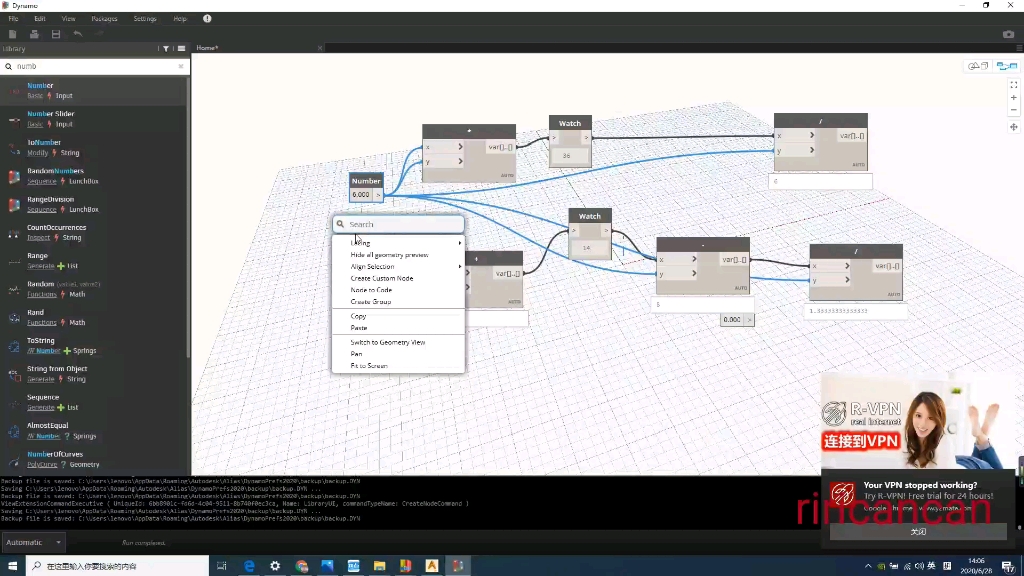
Task: Click the zoom in plus icon
Action: [x=1013, y=98]
